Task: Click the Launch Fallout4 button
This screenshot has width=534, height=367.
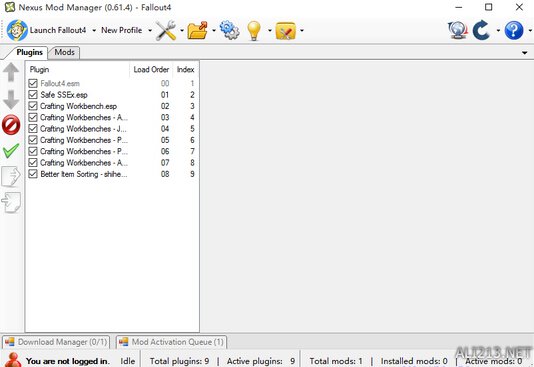Action: [47, 30]
